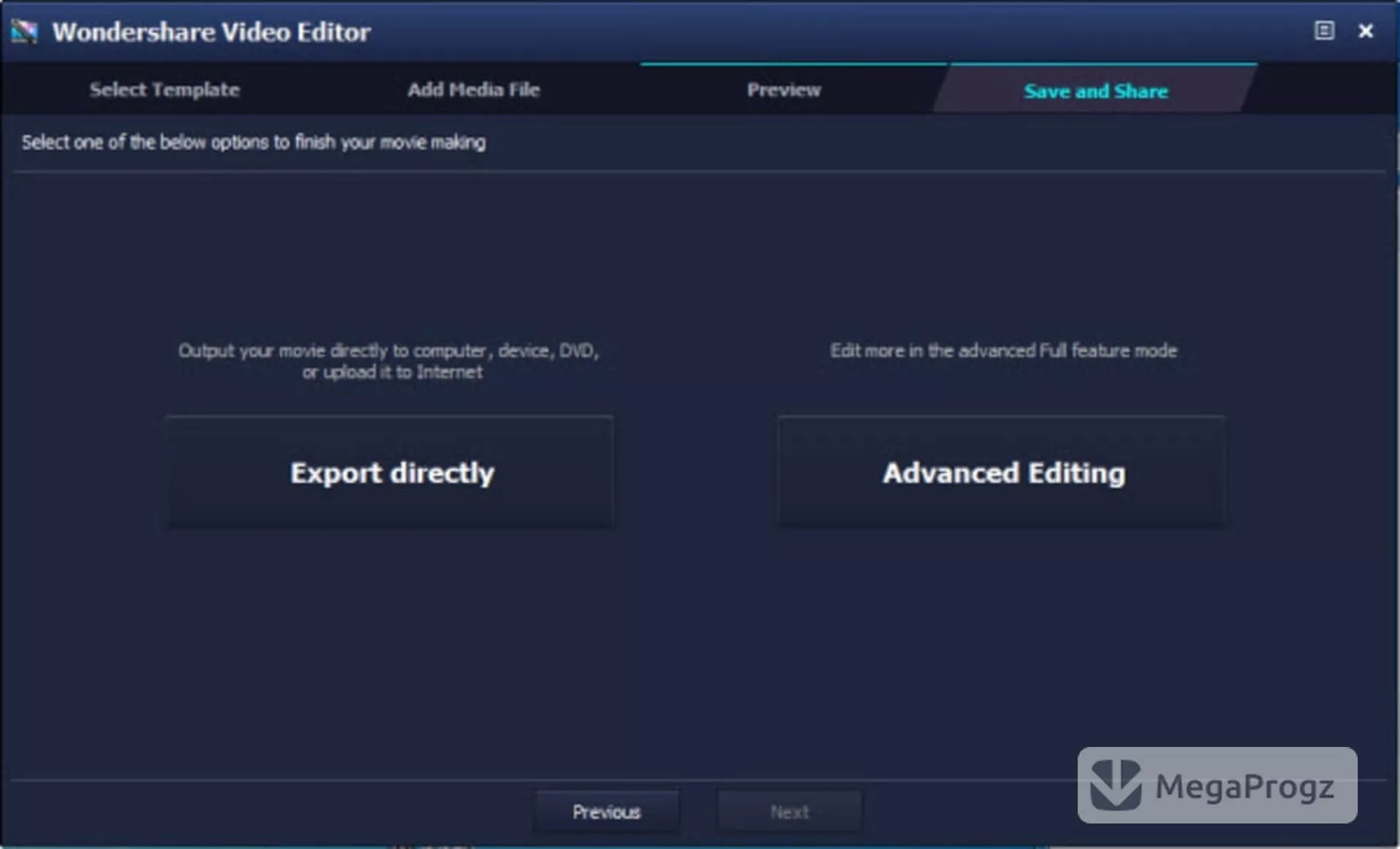This screenshot has height=849, width=1400.
Task: Choose the Advanced Editing button
Action: click(1002, 472)
